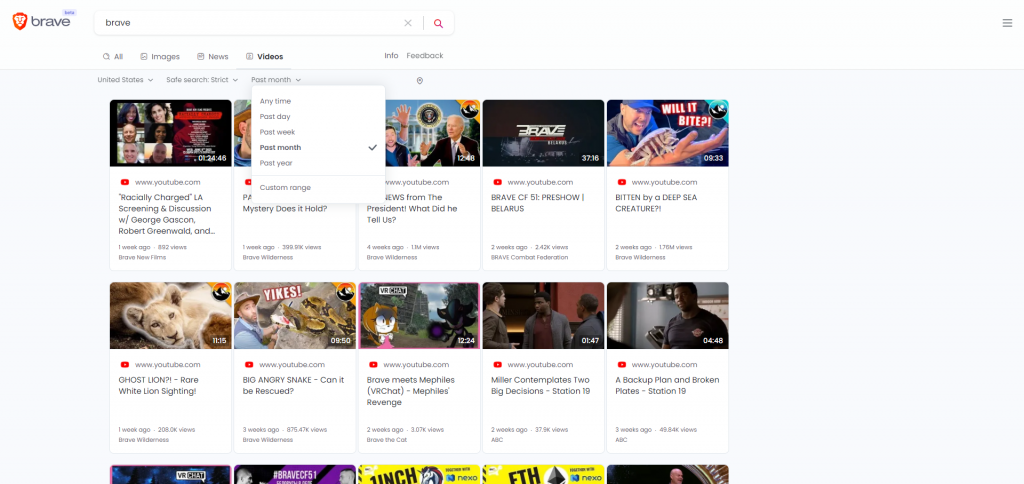Collapse the Past month dropdown
Viewport: 1024px width, 484px height.
276,80
